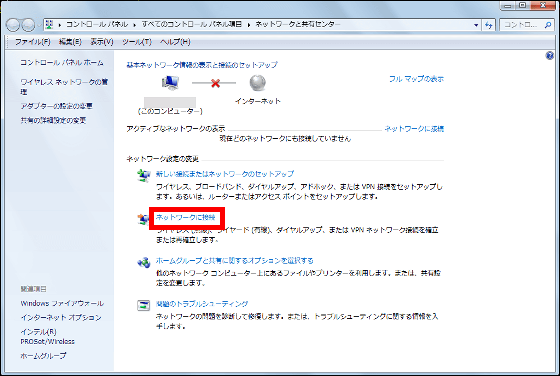The image size is (560, 376).
Task: Open the ヘルプ(H) menu
Action: tap(175, 42)
